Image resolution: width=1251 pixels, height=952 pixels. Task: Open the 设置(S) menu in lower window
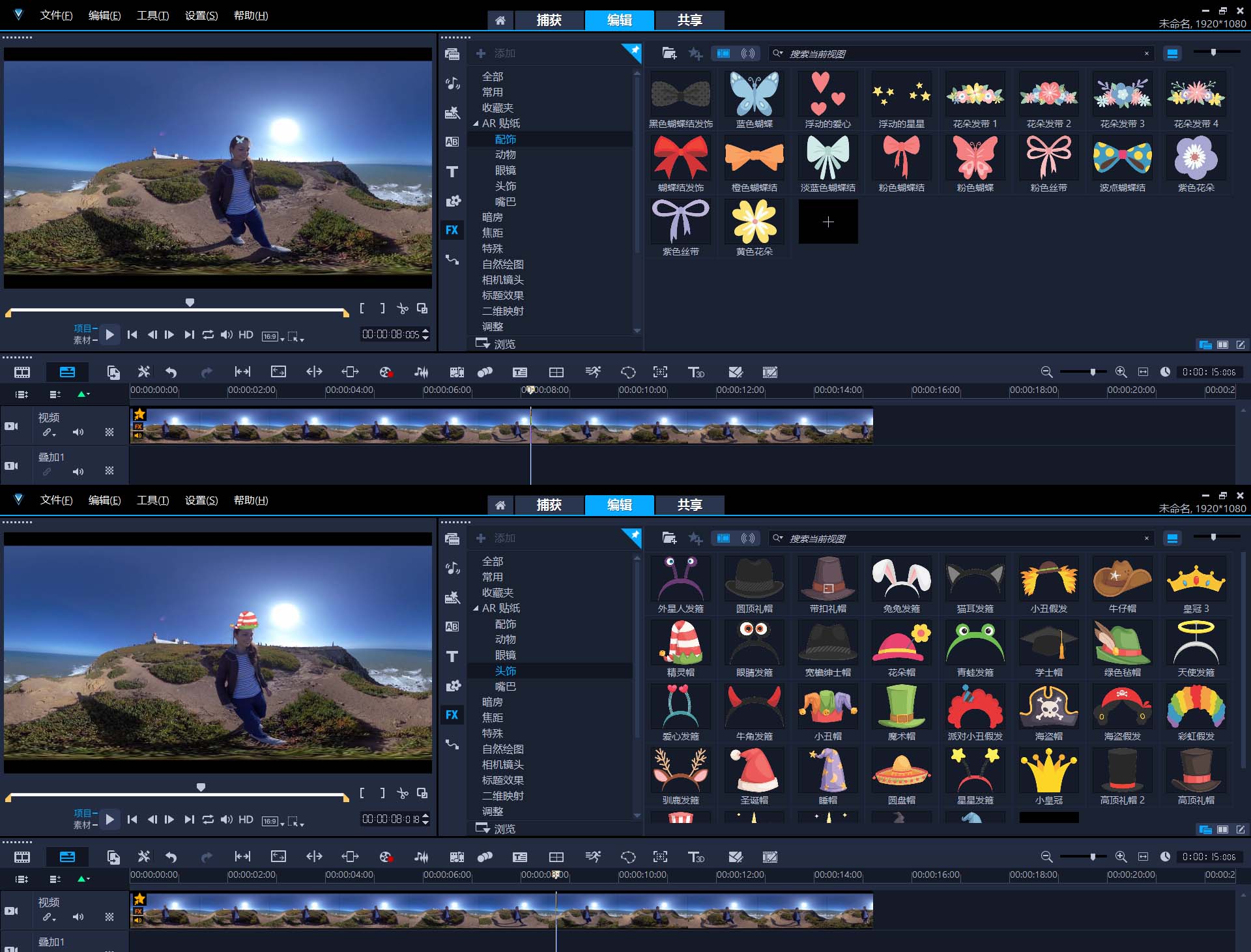point(201,500)
